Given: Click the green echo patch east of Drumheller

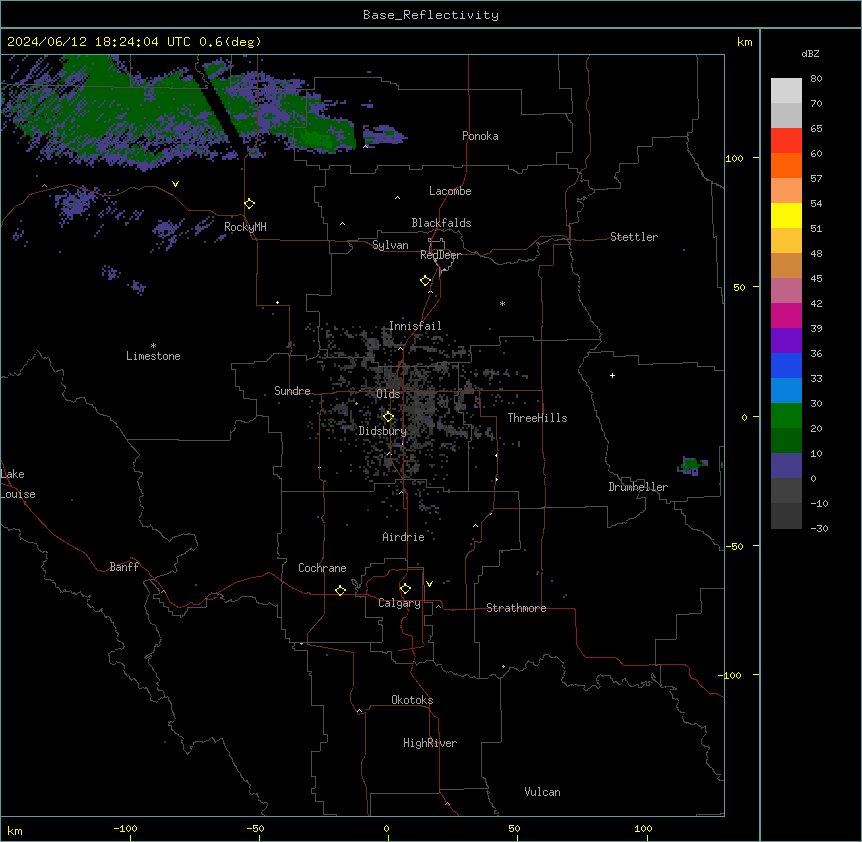Looking at the screenshot, I should [692, 466].
